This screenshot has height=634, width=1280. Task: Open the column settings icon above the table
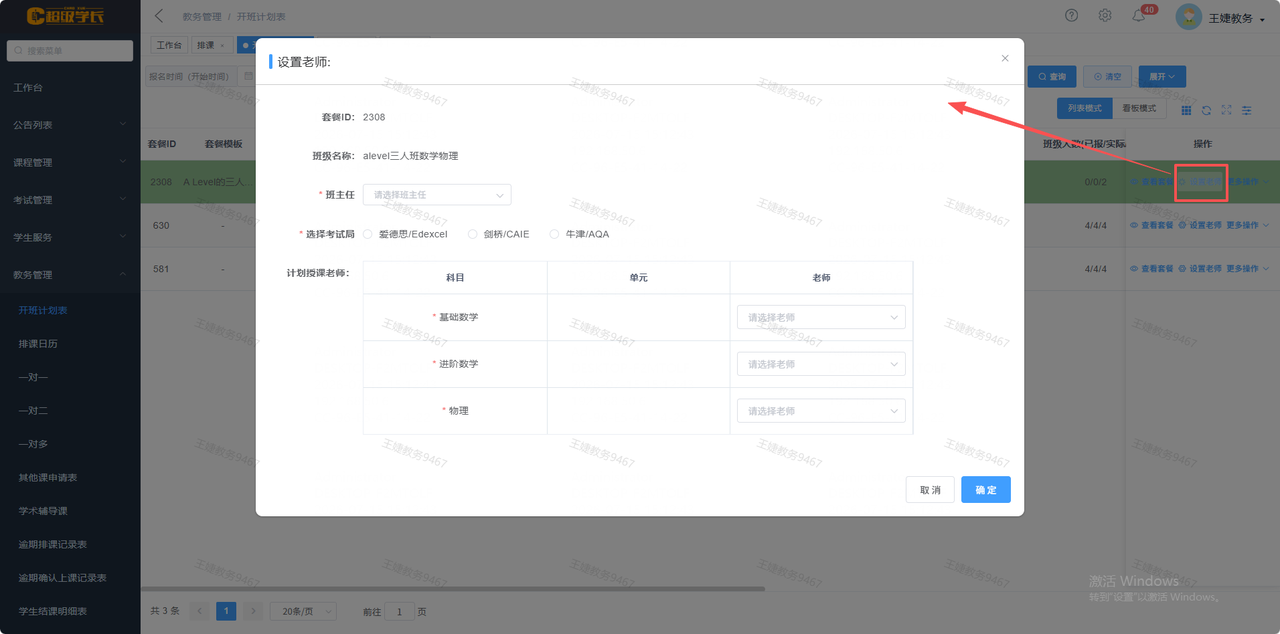[x=1247, y=110]
